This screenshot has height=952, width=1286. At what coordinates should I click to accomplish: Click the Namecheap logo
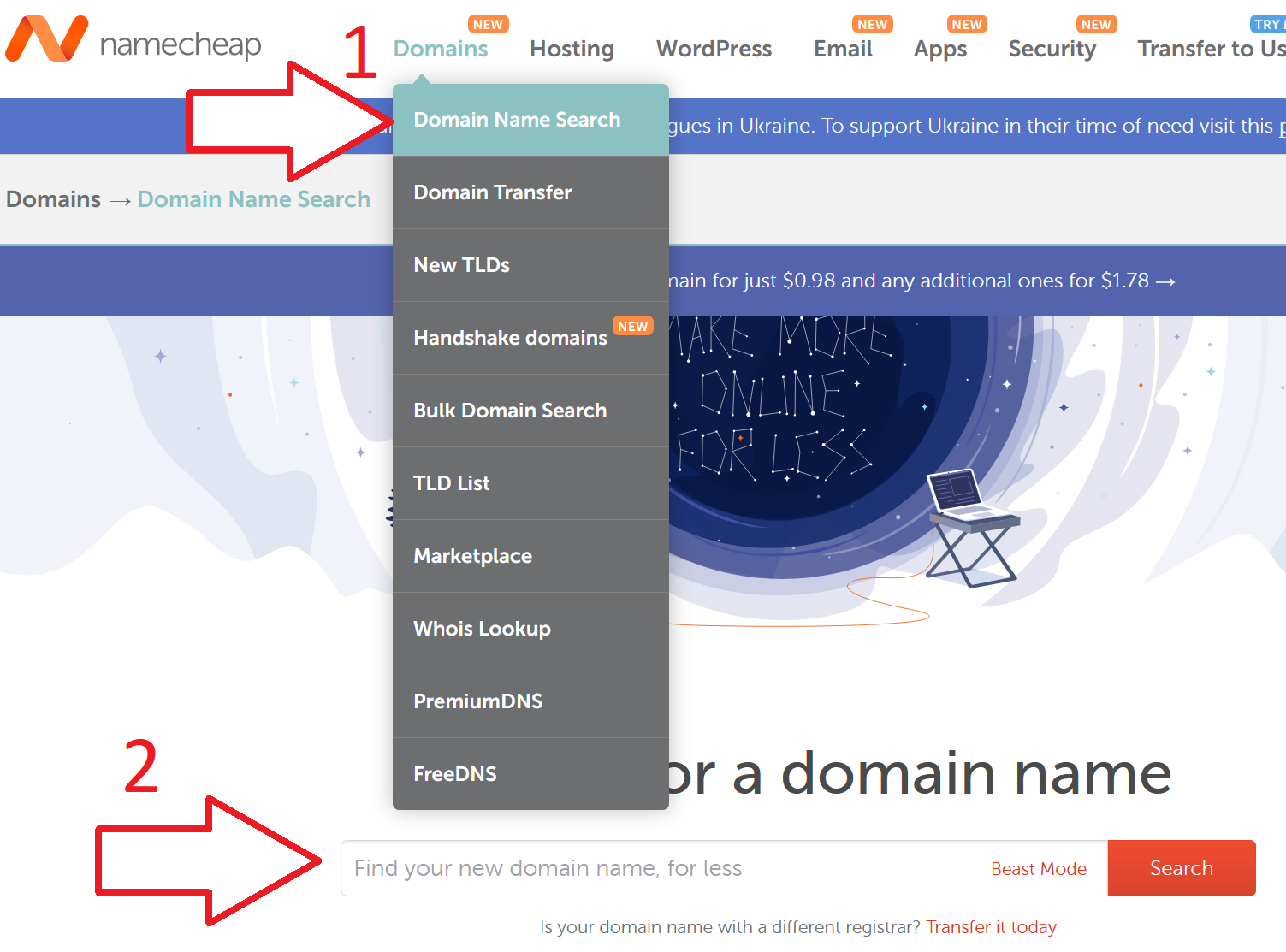[x=133, y=39]
